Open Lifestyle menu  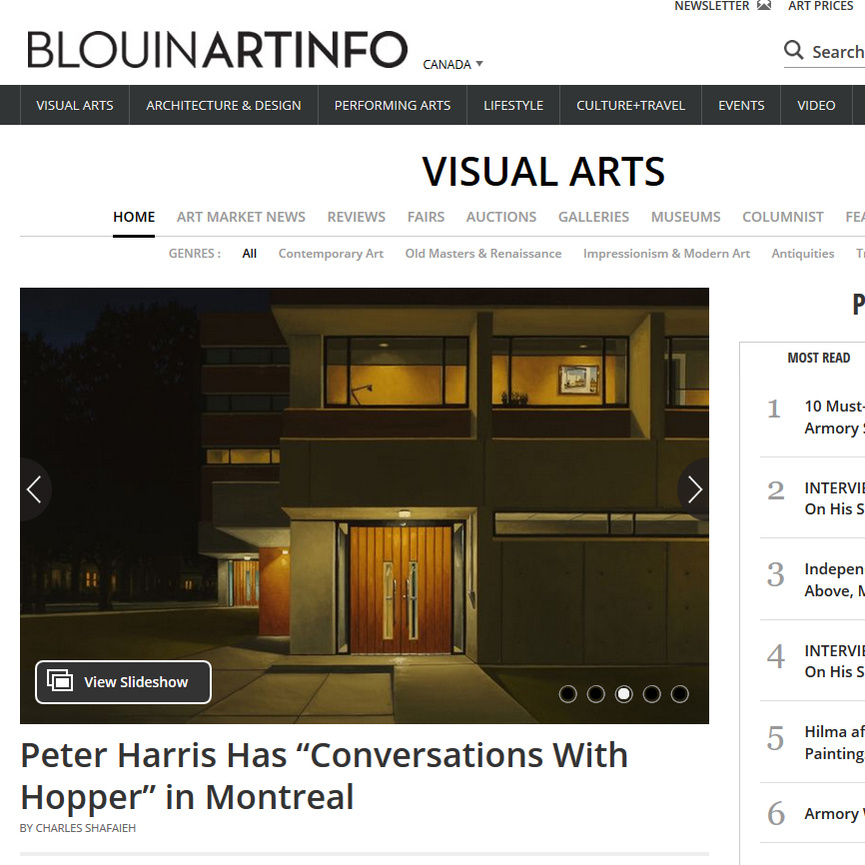pyautogui.click(x=513, y=105)
